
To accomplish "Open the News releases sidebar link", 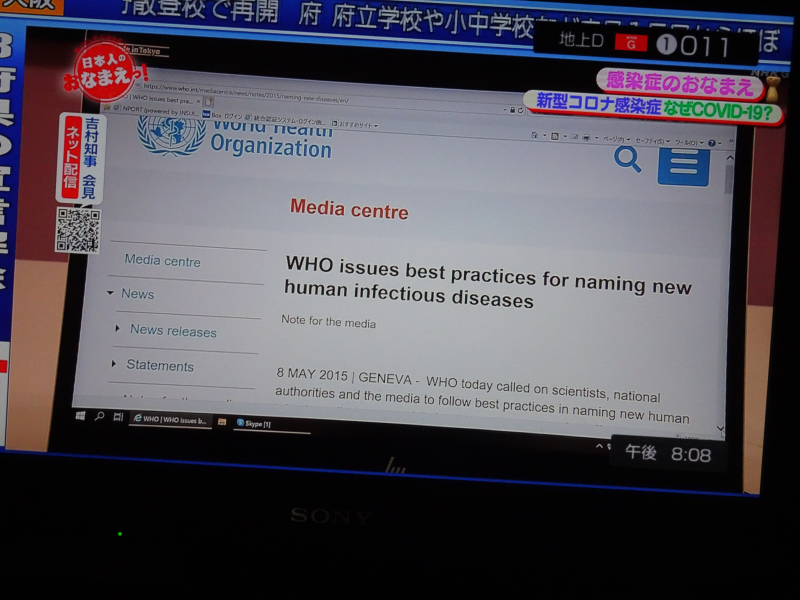I will tap(173, 331).
